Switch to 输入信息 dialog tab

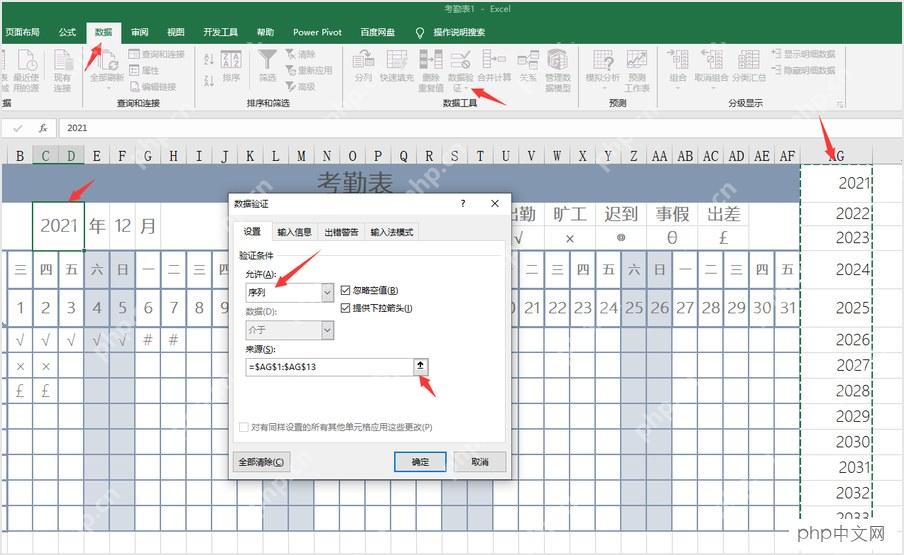pyautogui.click(x=294, y=232)
